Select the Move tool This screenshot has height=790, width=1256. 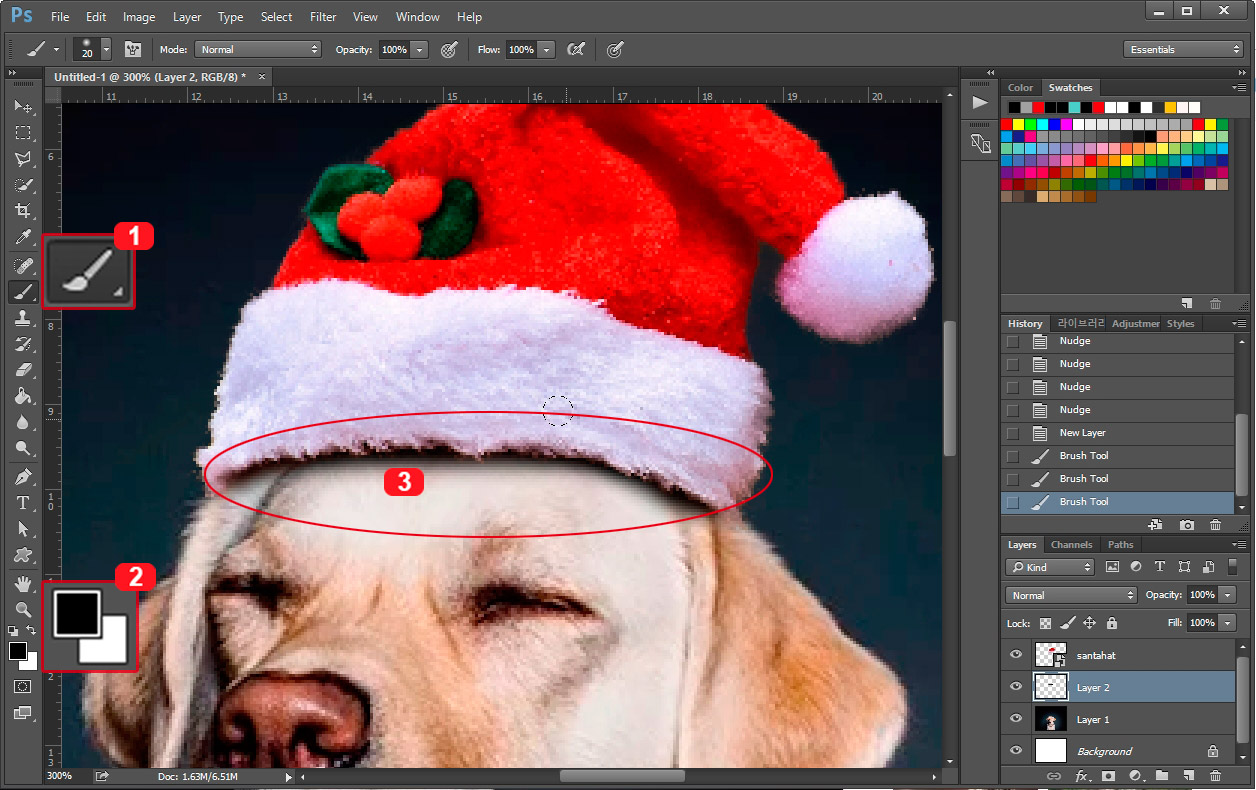click(23, 107)
